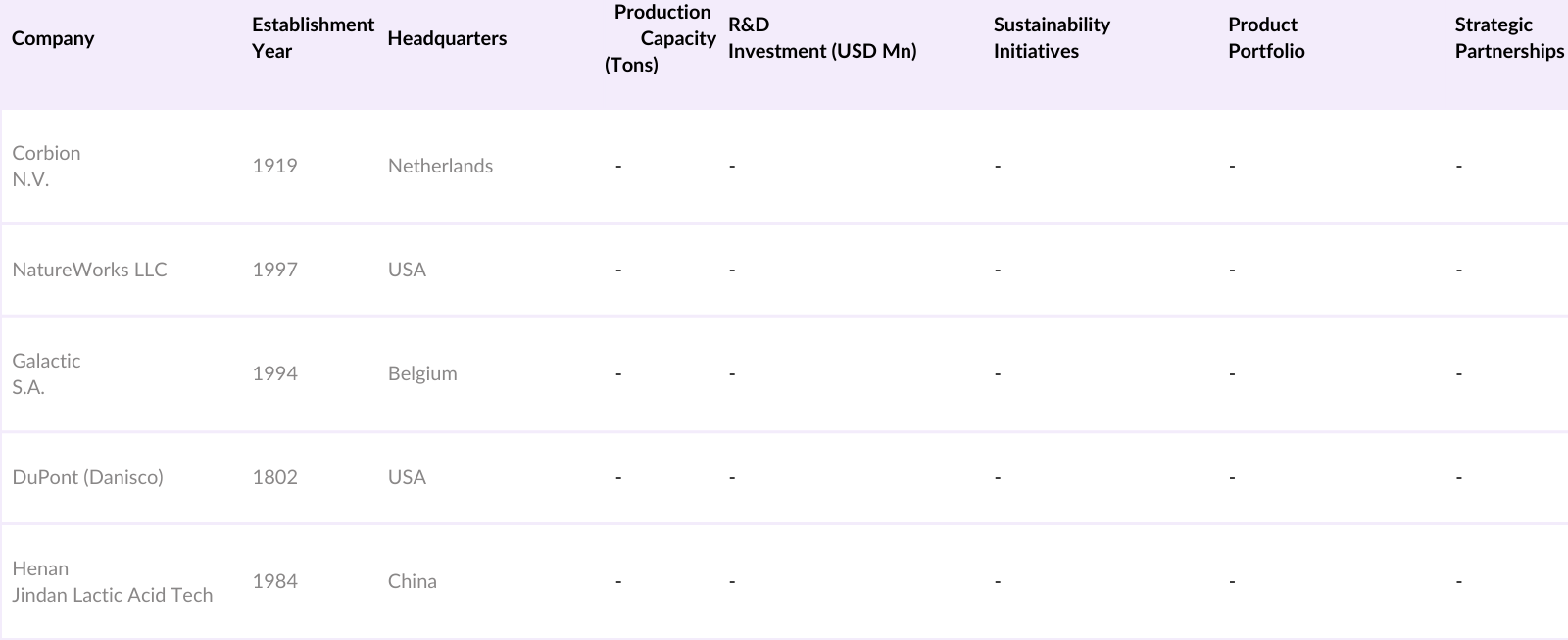
Task: Select the R&D Investment (USD Mn) header
Action: pyautogui.click(x=822, y=38)
